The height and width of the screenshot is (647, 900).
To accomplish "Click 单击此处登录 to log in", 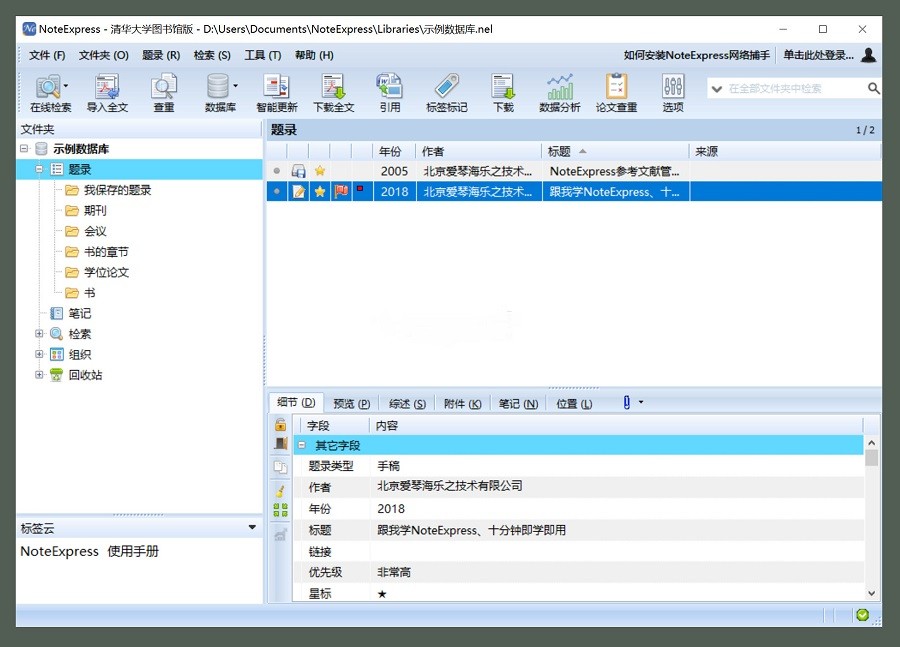I will [818, 55].
